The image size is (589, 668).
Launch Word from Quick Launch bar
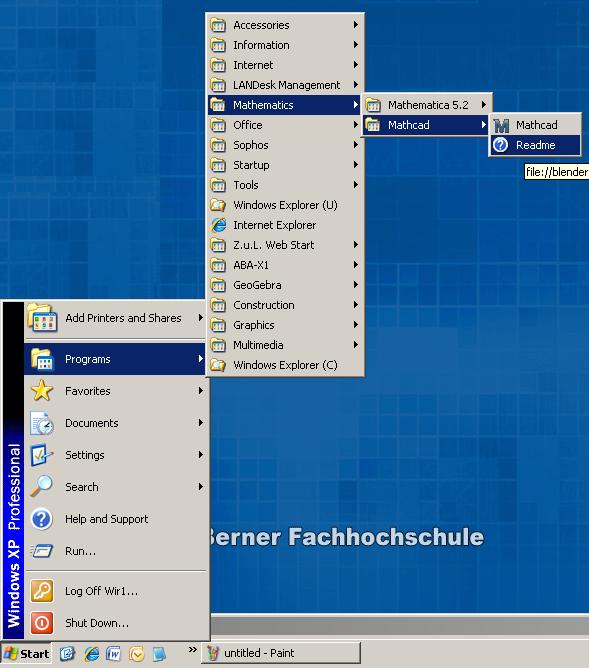[113, 654]
